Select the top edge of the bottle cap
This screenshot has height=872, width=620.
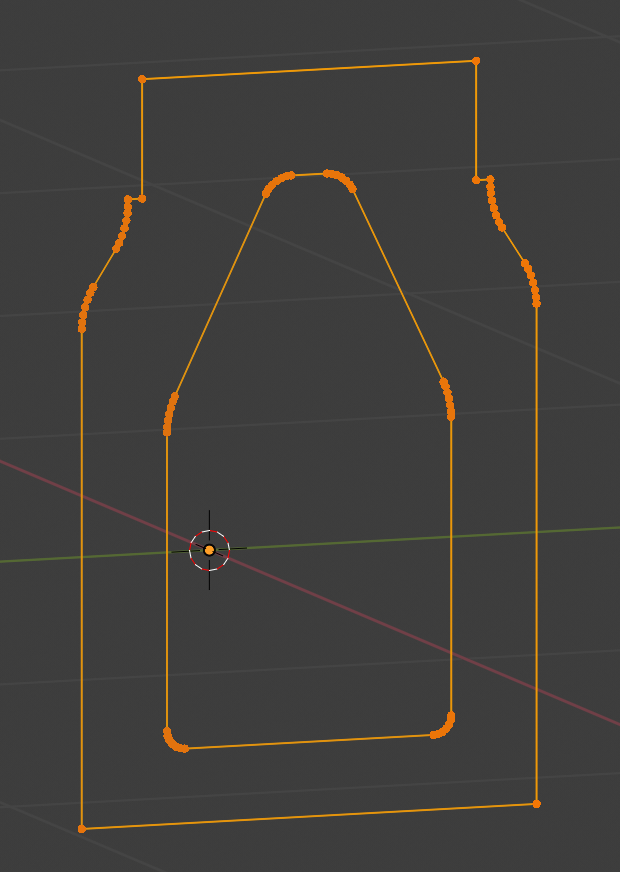pos(309,69)
